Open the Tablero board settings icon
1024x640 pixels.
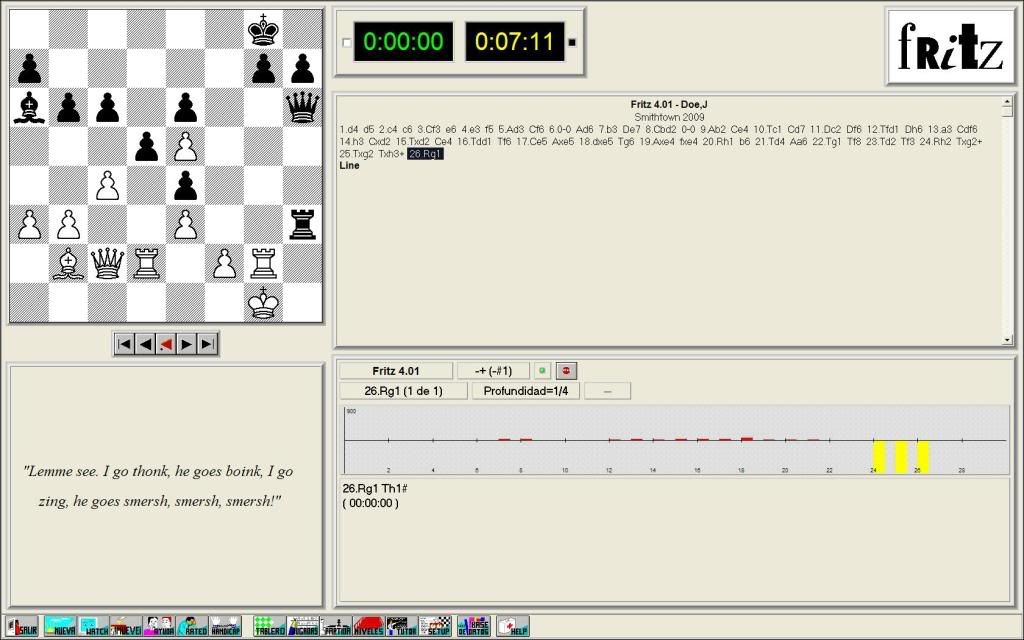point(269,626)
